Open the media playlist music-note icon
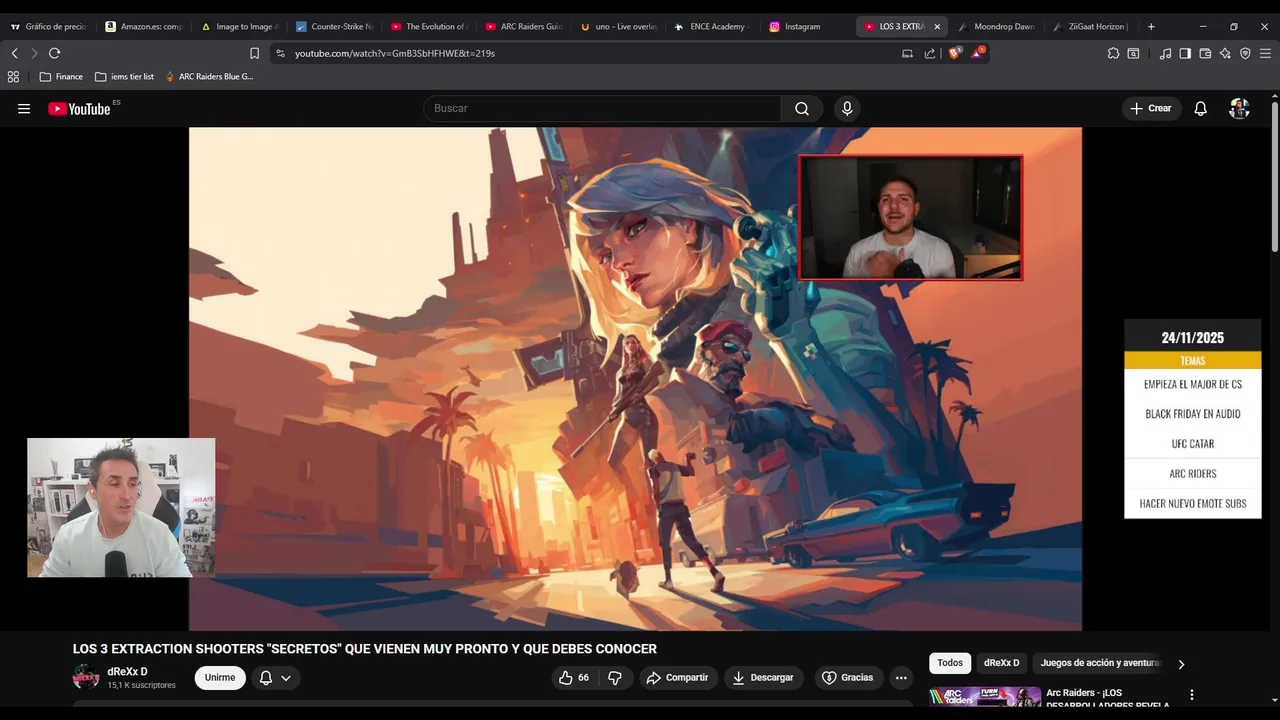 (1165, 53)
